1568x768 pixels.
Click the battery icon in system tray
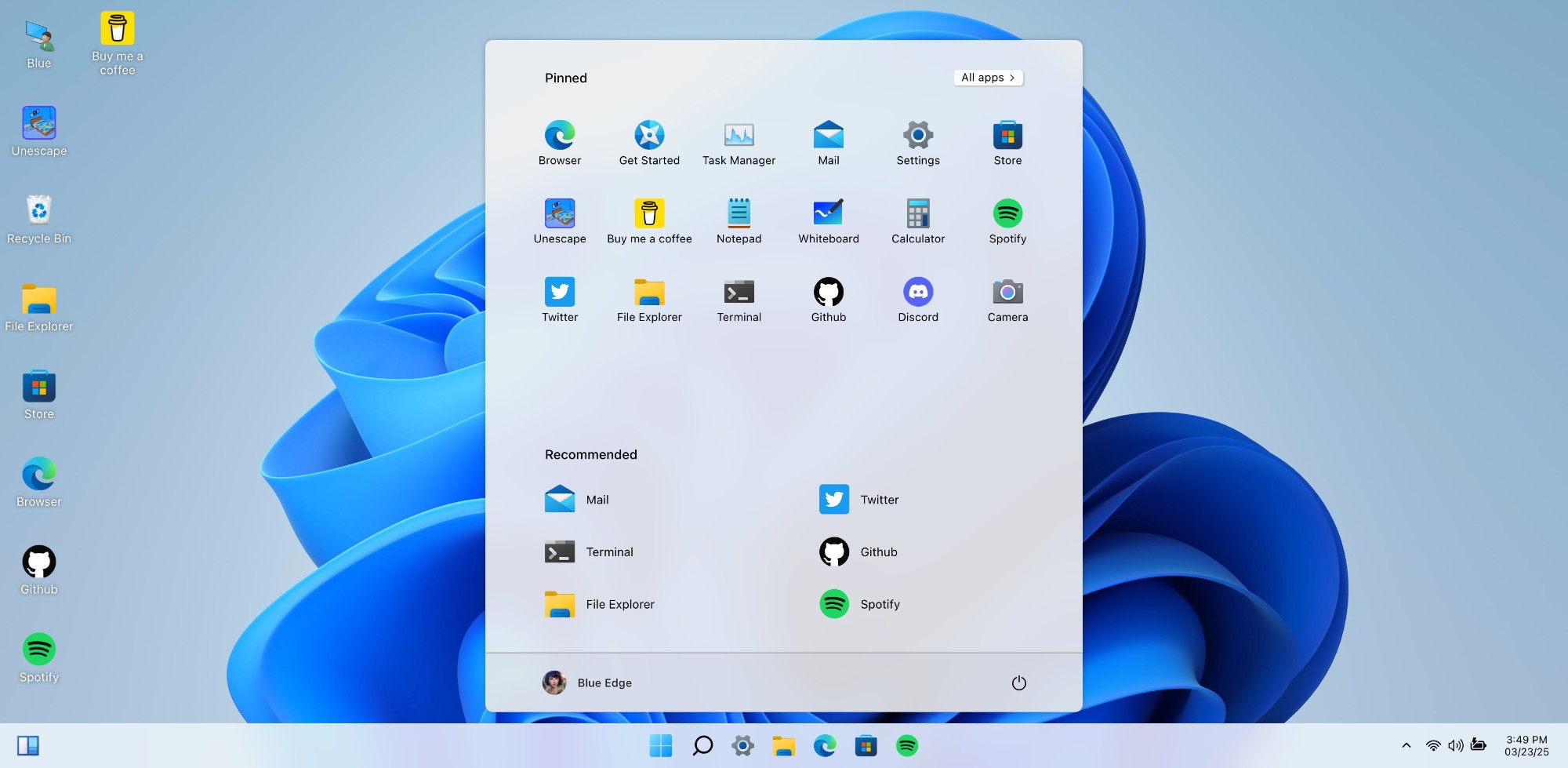point(1479,744)
